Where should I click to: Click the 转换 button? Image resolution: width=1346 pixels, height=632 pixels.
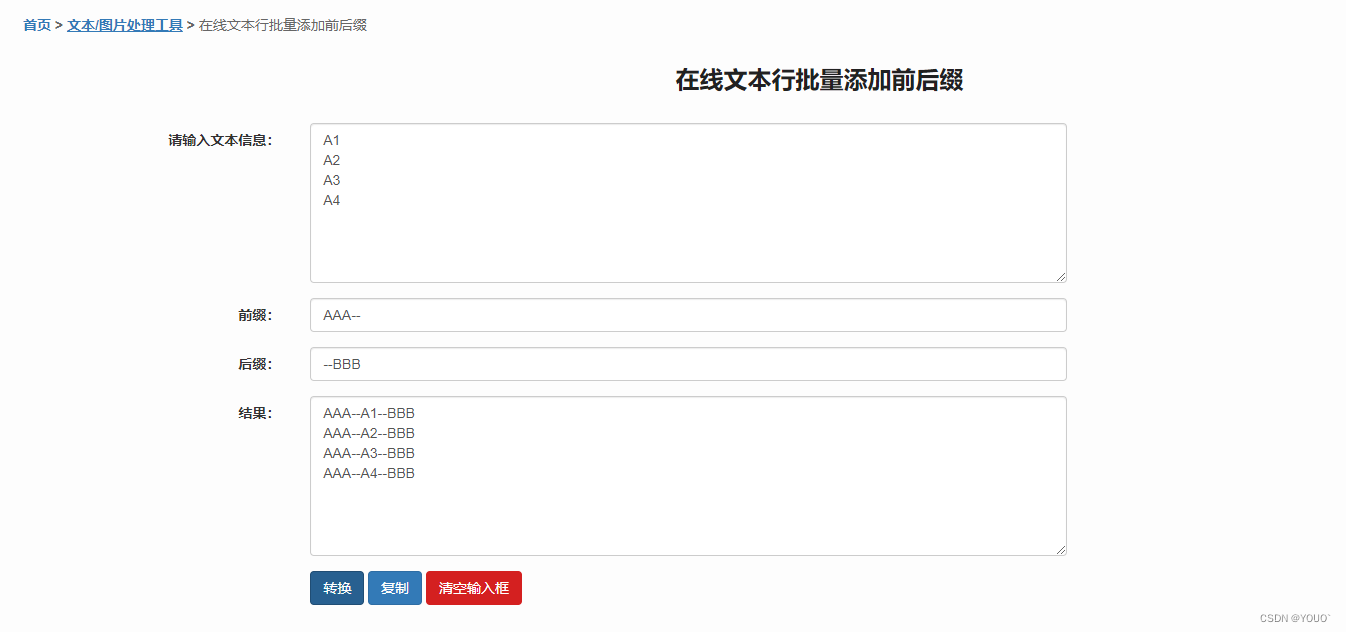point(337,588)
